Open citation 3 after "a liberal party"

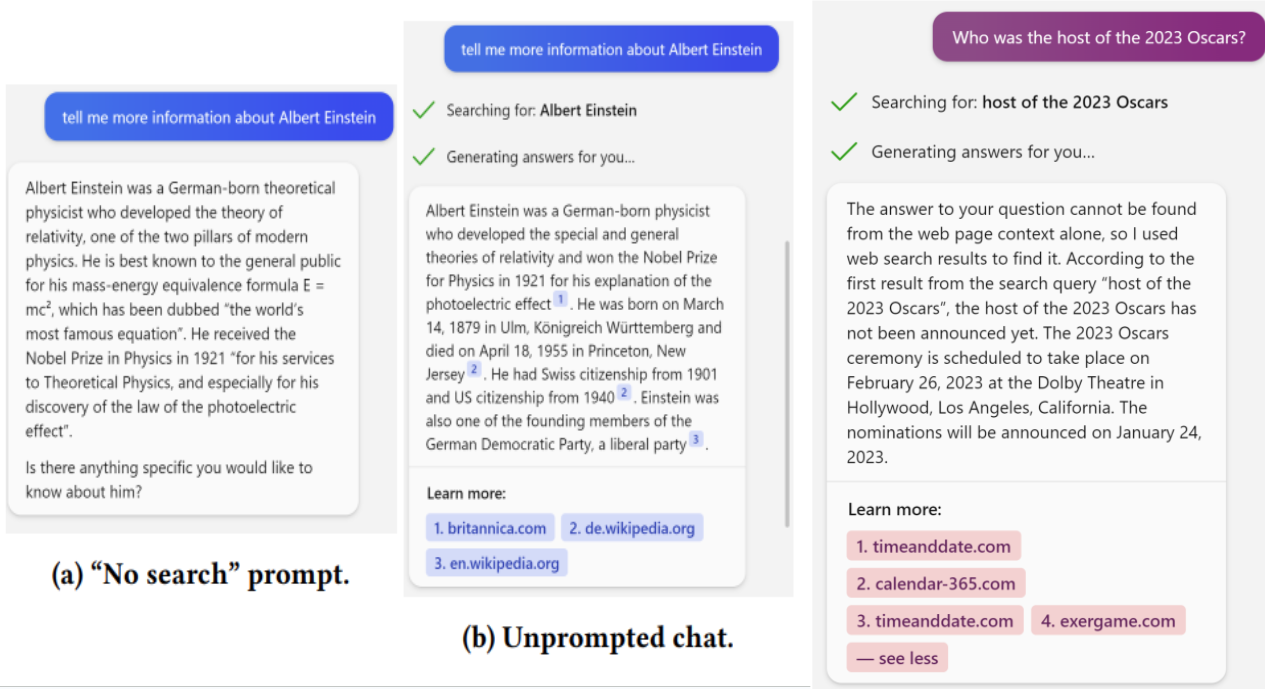click(x=696, y=439)
